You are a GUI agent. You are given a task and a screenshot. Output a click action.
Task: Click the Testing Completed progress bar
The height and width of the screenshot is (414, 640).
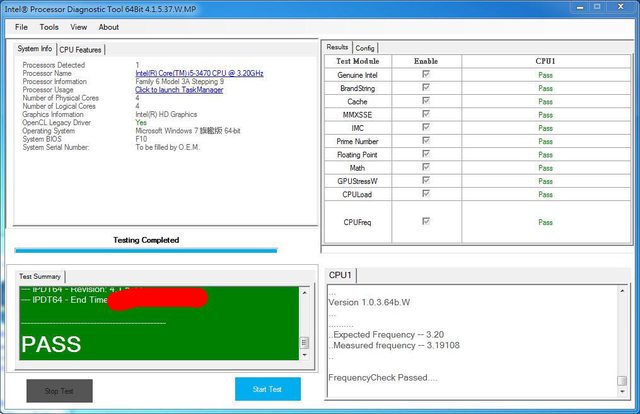(146, 250)
